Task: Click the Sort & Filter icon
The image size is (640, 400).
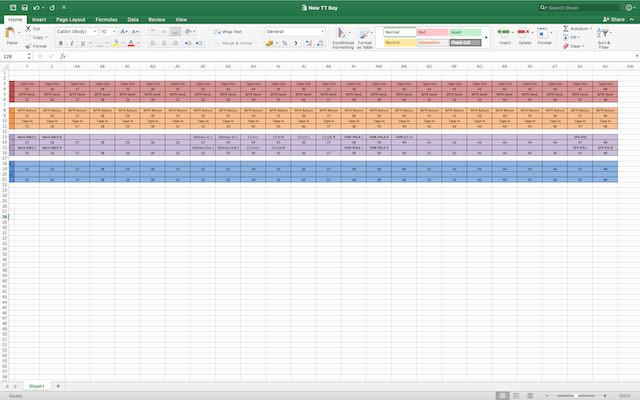Action: [604, 36]
